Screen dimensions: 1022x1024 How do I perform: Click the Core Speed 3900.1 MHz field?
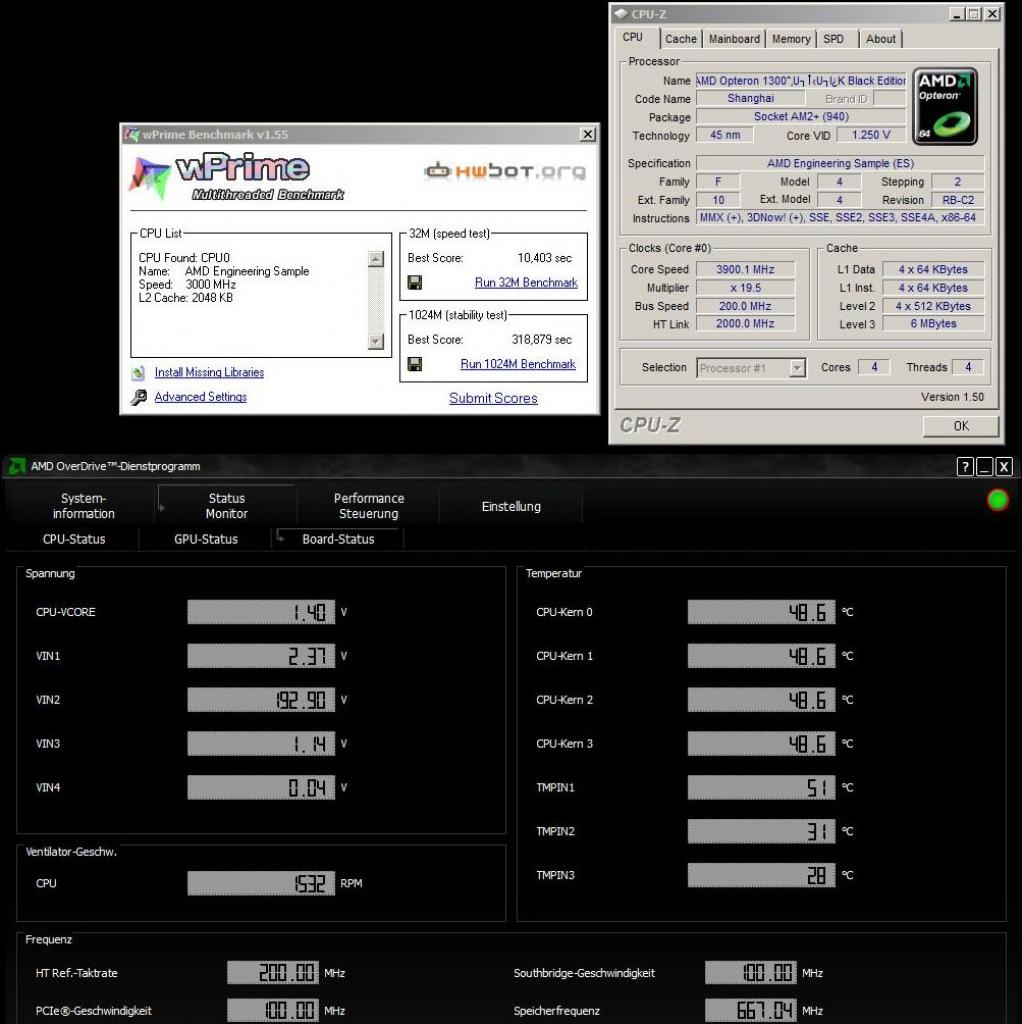(x=745, y=269)
